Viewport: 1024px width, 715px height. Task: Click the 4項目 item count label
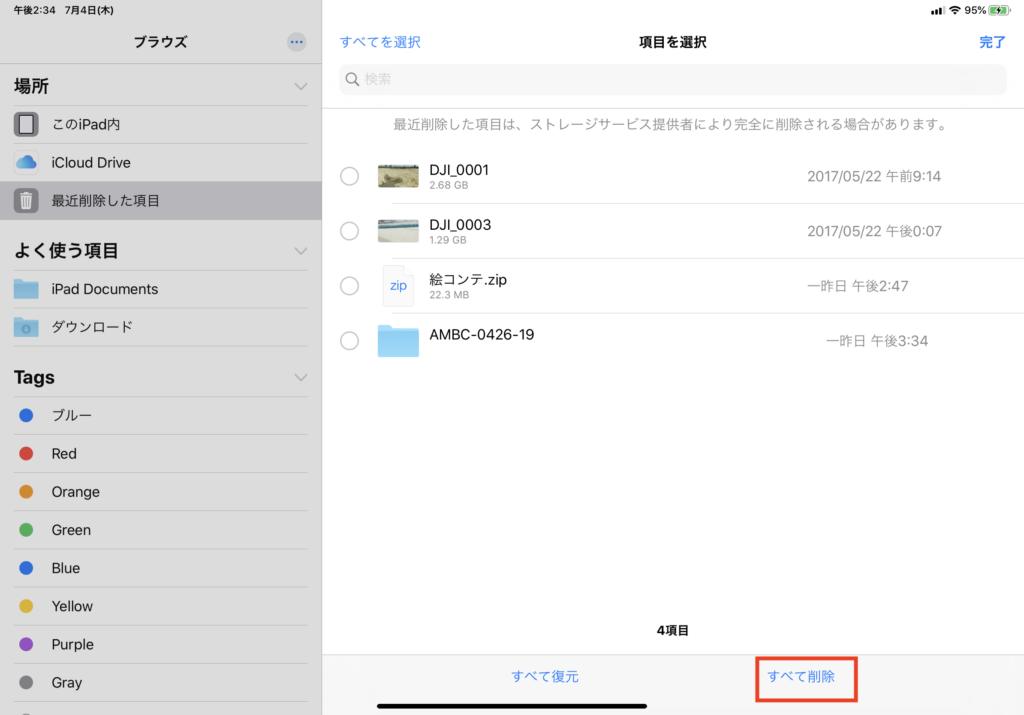673,630
